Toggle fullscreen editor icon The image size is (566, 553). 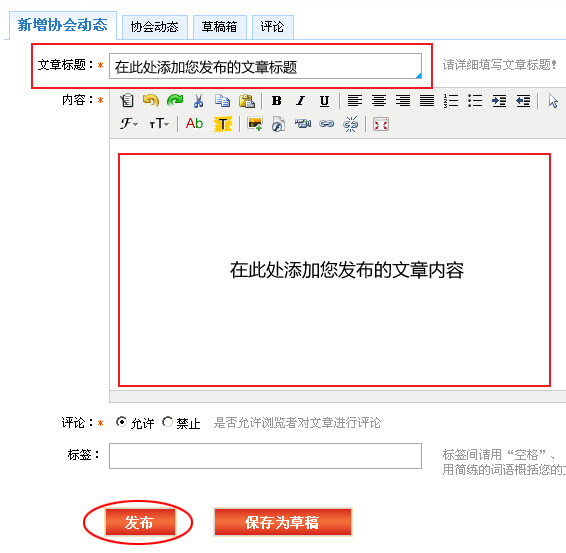pyautogui.click(x=380, y=124)
